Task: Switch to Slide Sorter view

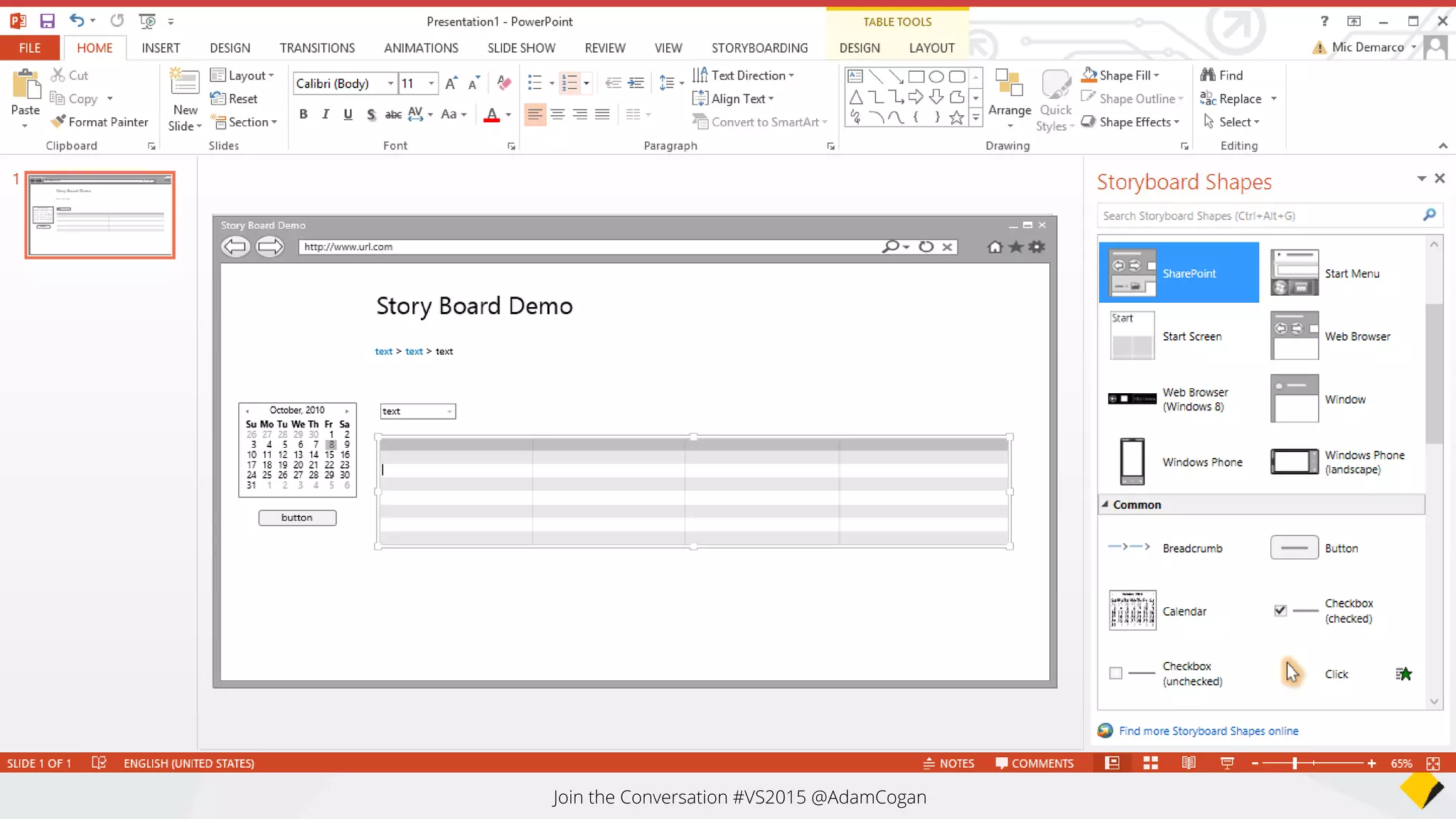Action: [1150, 763]
